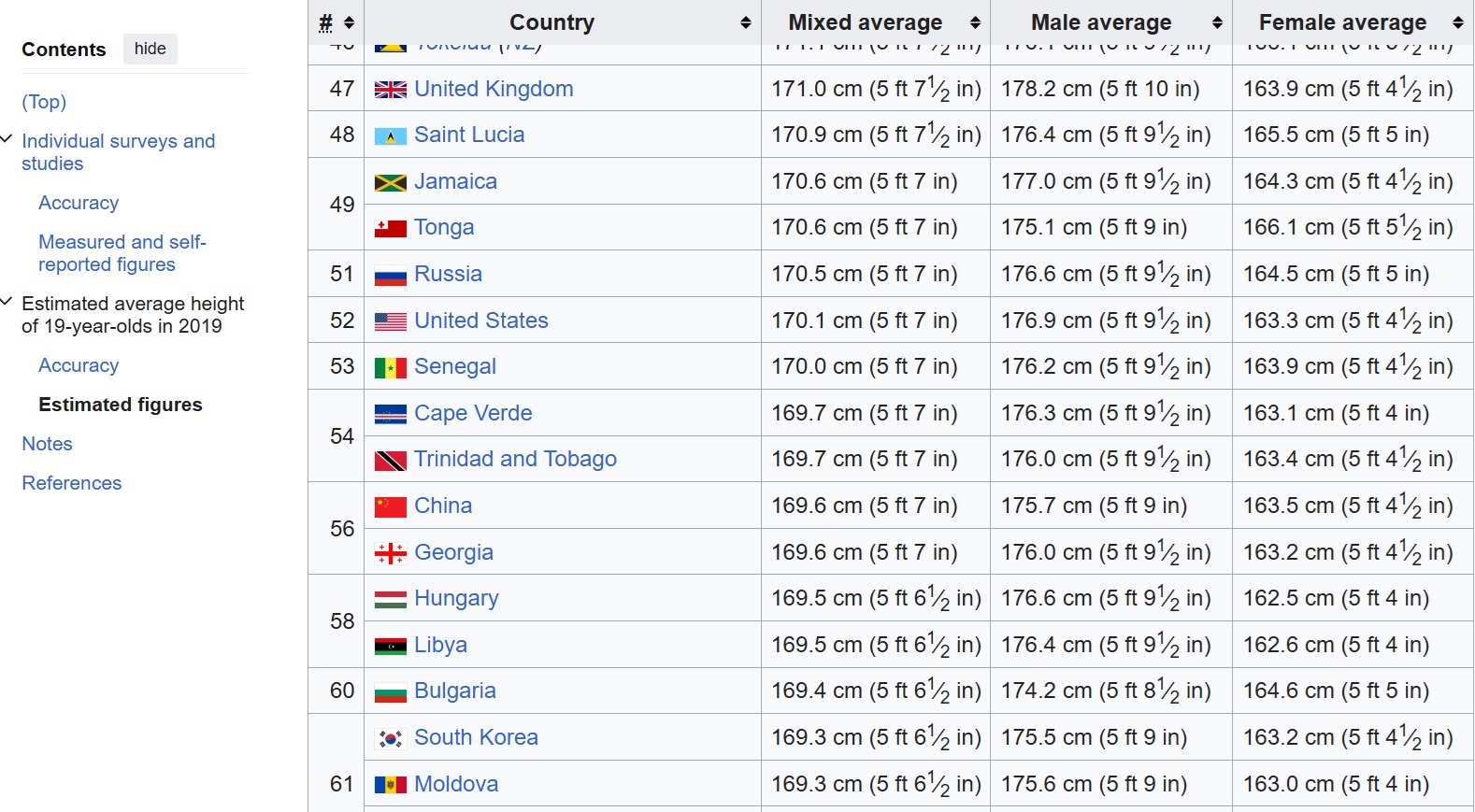Image resolution: width=1475 pixels, height=812 pixels.
Task: Click the China flag icon
Action: pyautogui.click(x=390, y=507)
